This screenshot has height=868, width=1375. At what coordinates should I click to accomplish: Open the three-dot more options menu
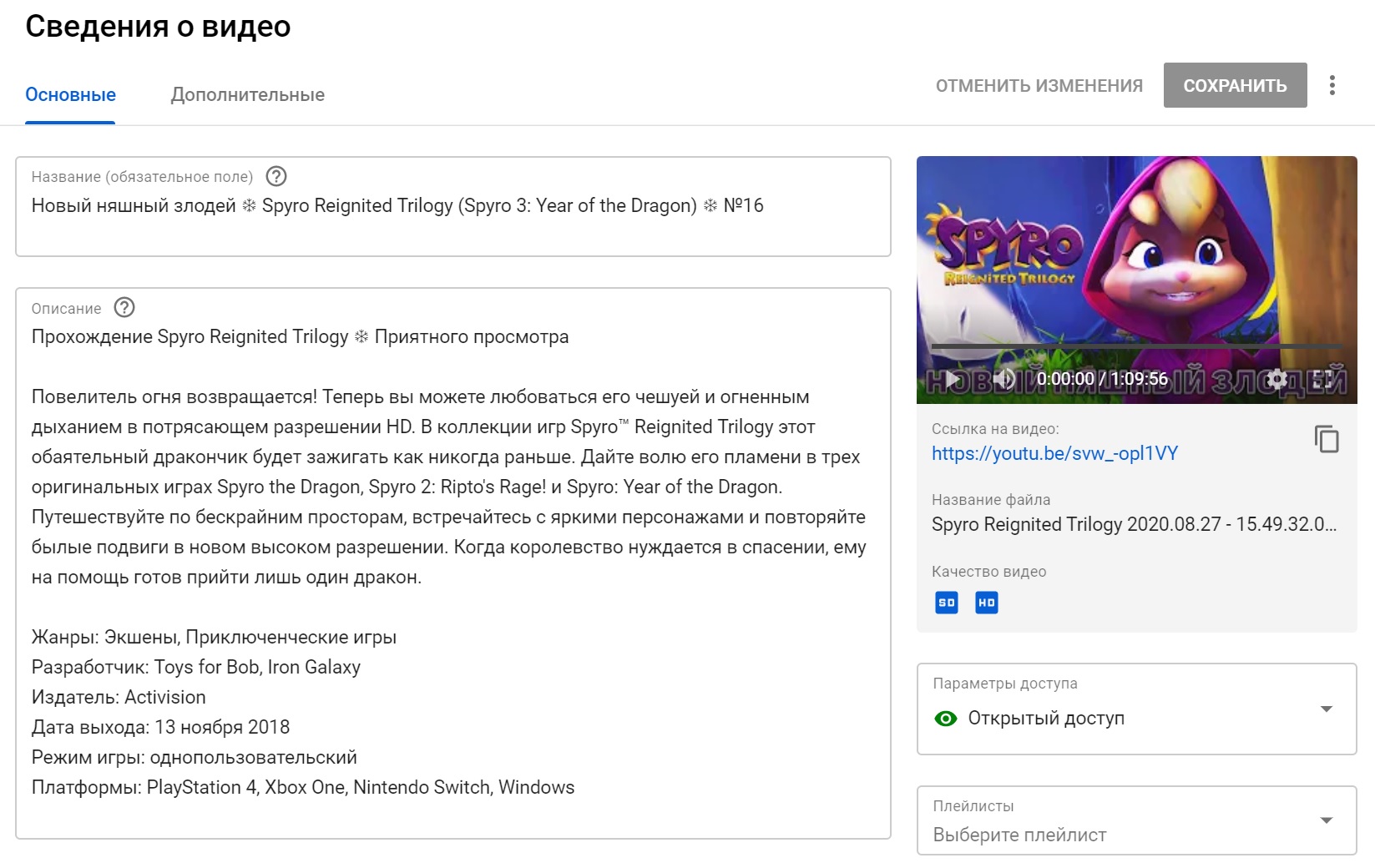point(1332,85)
